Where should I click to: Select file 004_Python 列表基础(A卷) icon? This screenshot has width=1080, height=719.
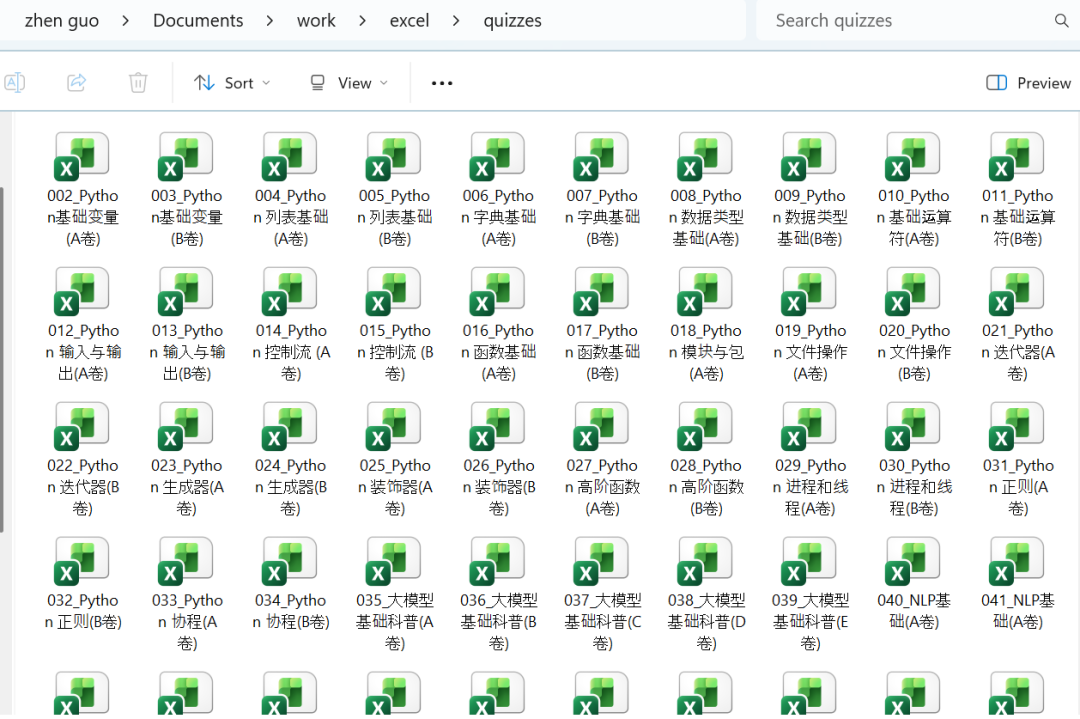(x=290, y=158)
